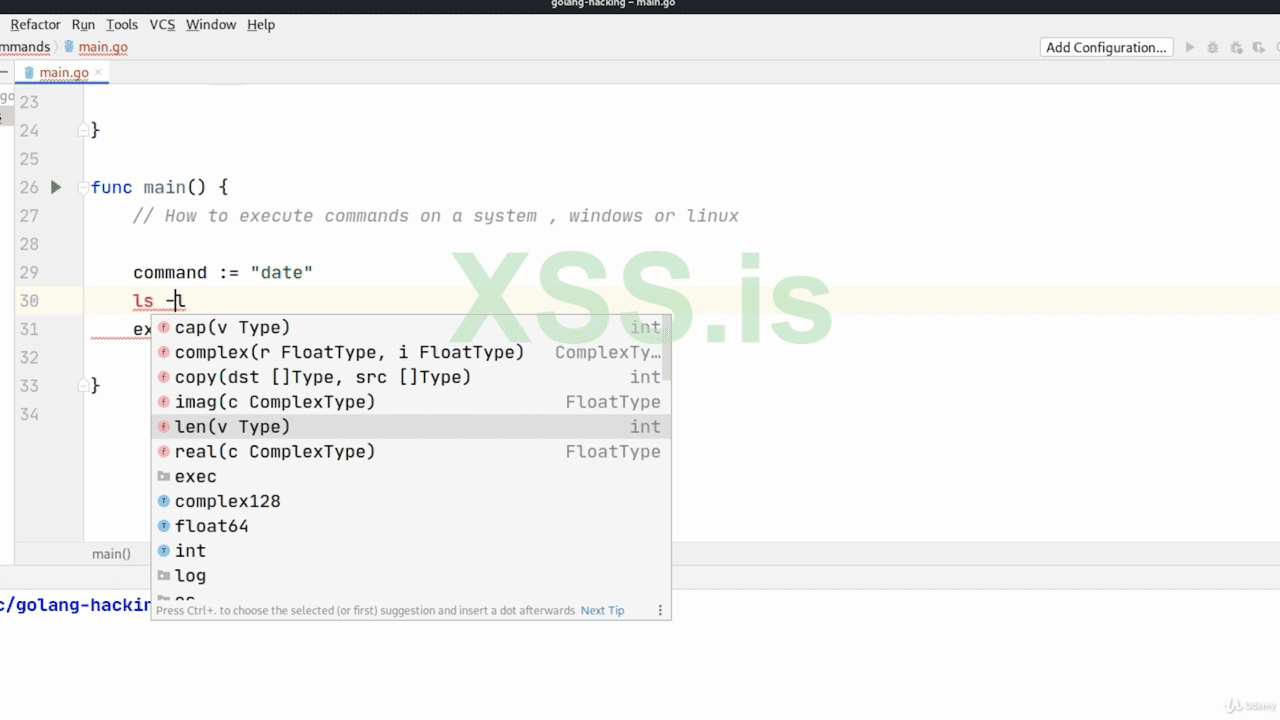Click the Go file icon on main.go tab
This screenshot has width=1280, height=720.
pyautogui.click(x=29, y=72)
